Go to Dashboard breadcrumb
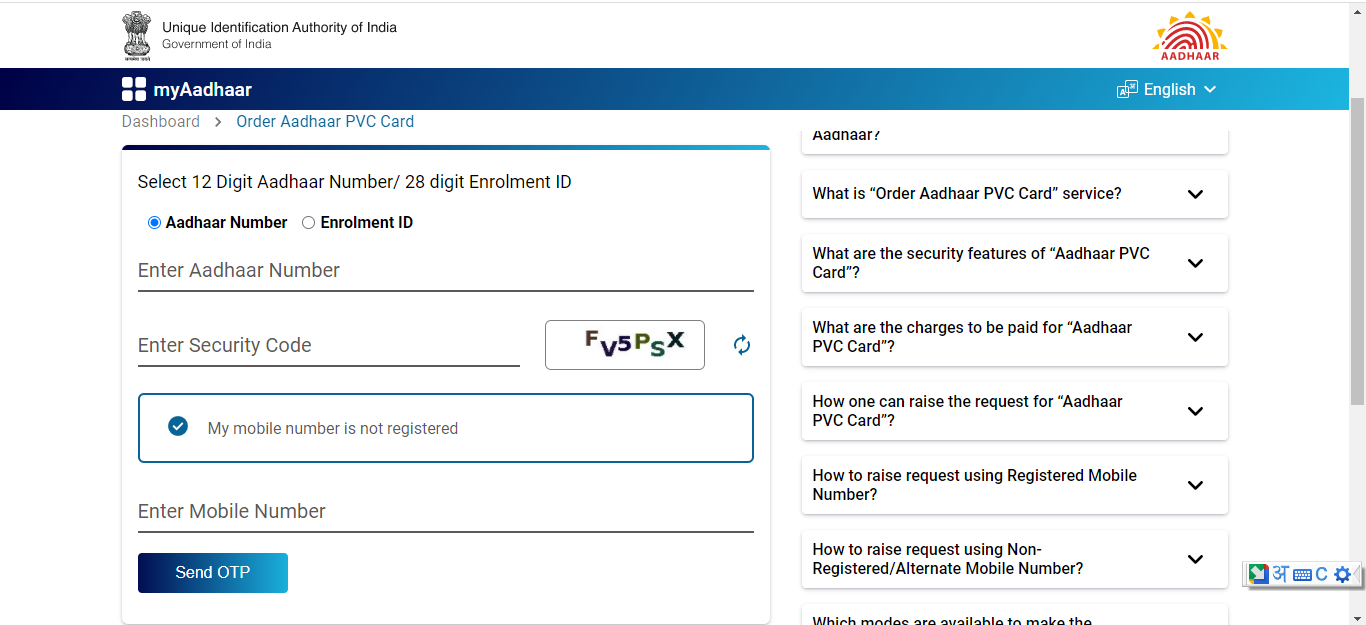This screenshot has width=1366, height=625. click(161, 121)
